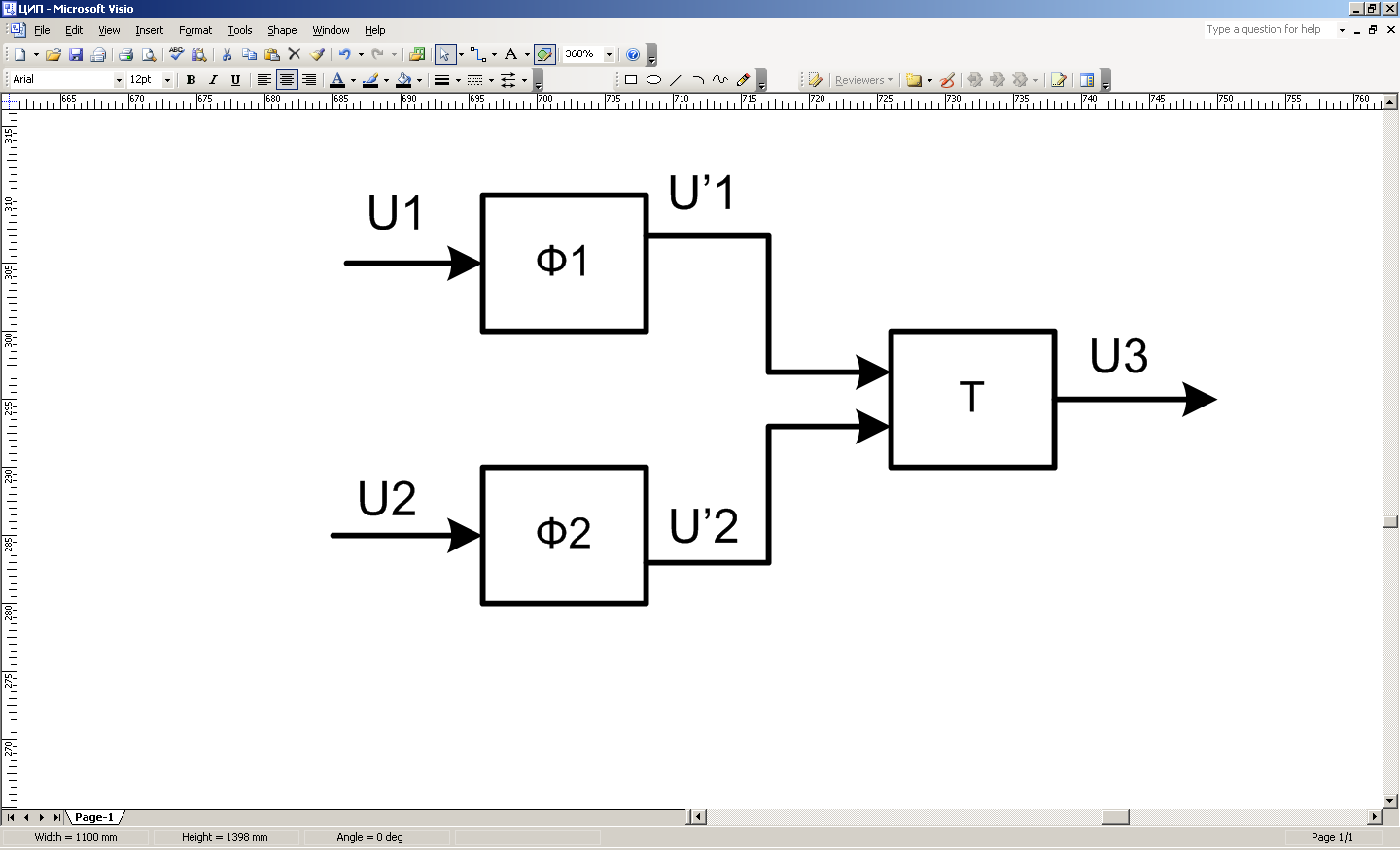This screenshot has width=1400, height=850.
Task: Toggle Underline formatting
Action: click(235, 80)
